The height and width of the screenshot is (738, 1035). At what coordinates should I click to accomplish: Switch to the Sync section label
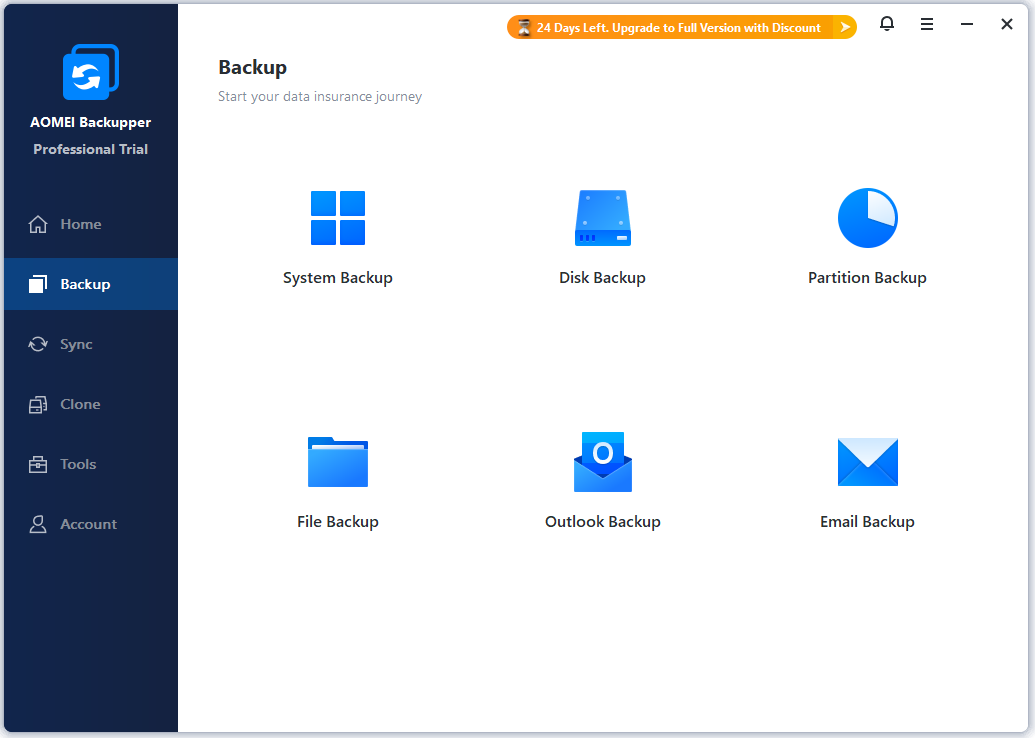pos(76,345)
